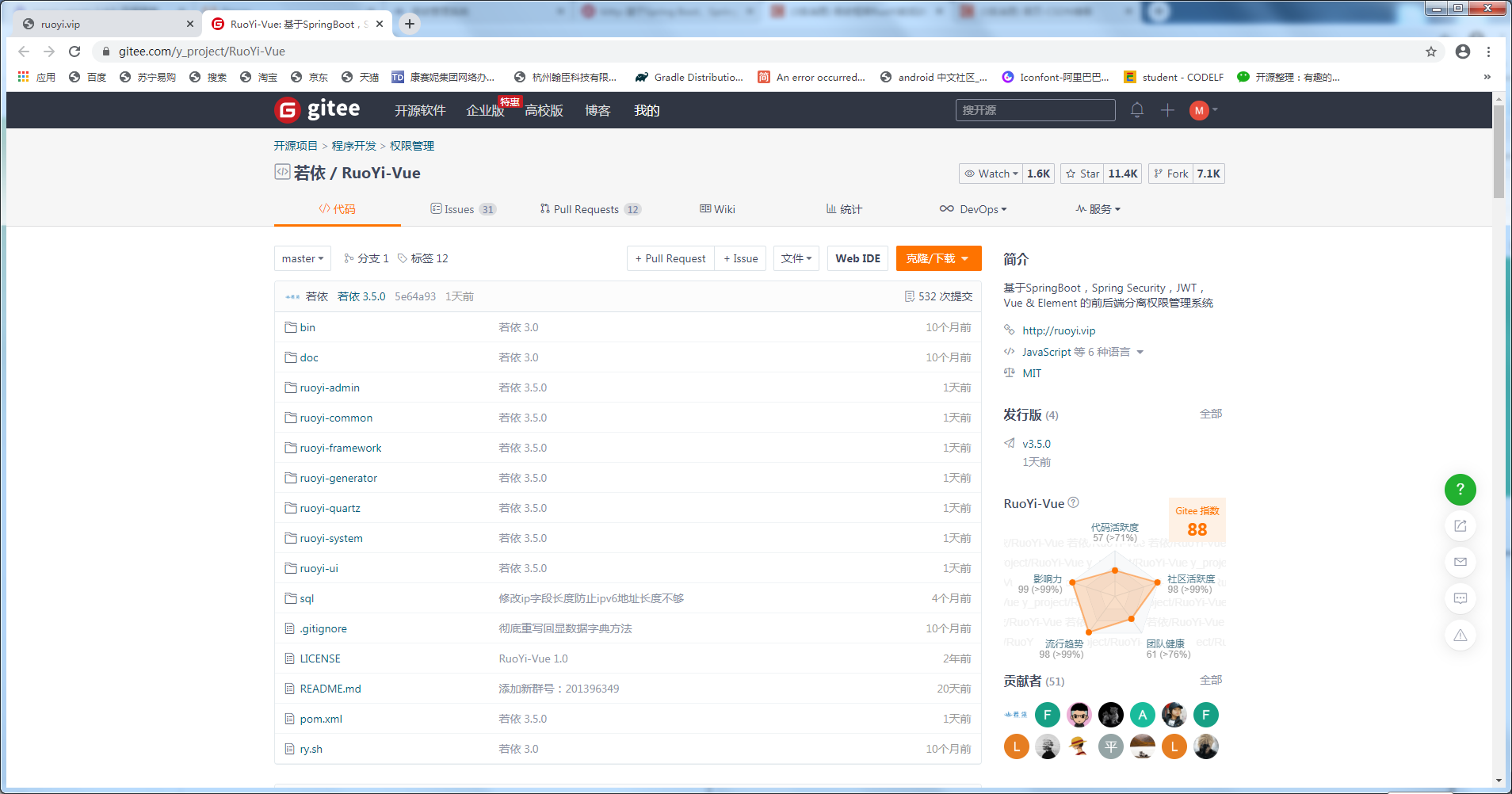Click the Gitee logo in the header

(316, 109)
